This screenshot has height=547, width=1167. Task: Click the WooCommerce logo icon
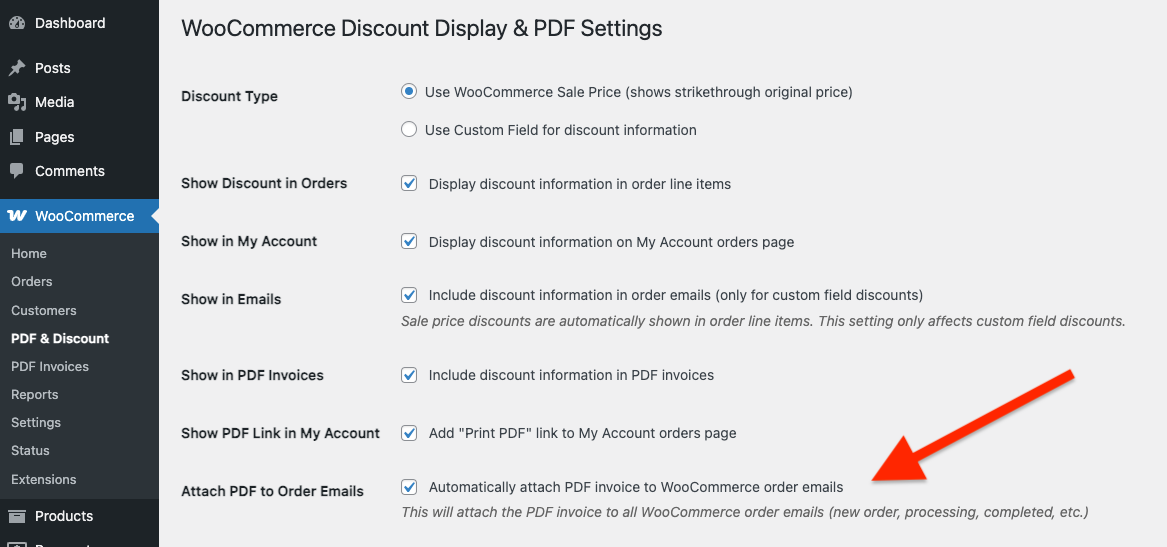tap(17, 216)
